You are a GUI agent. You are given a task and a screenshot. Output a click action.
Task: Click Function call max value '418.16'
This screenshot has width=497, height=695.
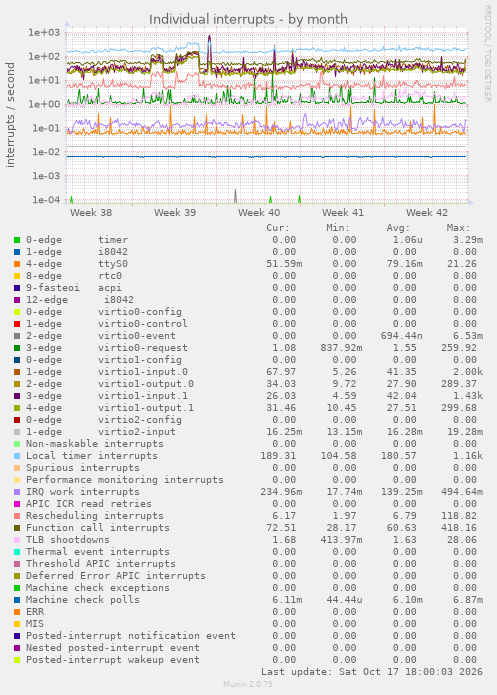click(x=459, y=528)
